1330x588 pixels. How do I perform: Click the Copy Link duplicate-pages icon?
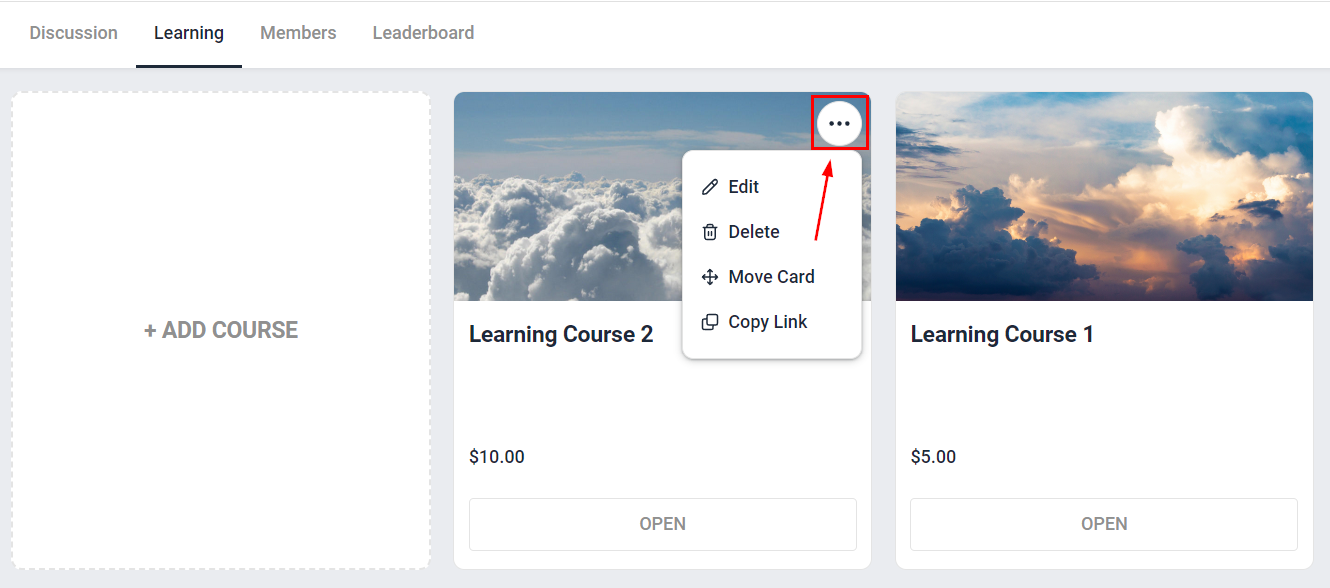pyautogui.click(x=710, y=322)
